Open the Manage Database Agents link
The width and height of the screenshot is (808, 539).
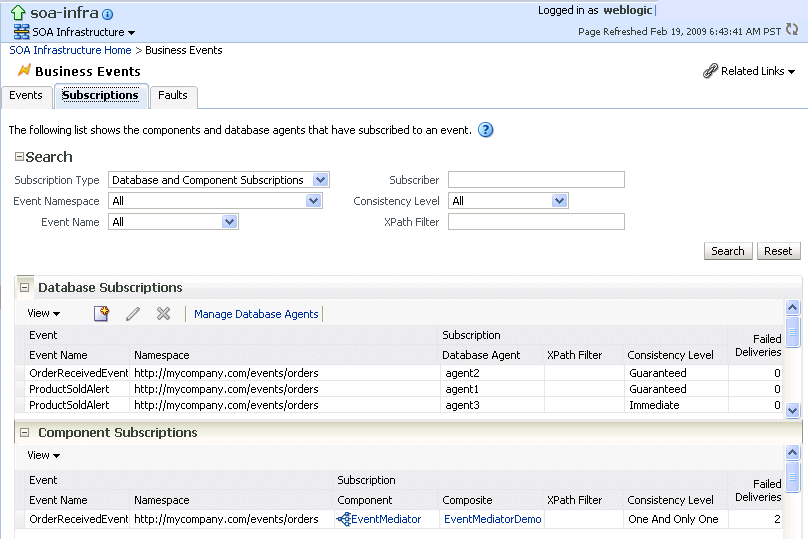256,314
